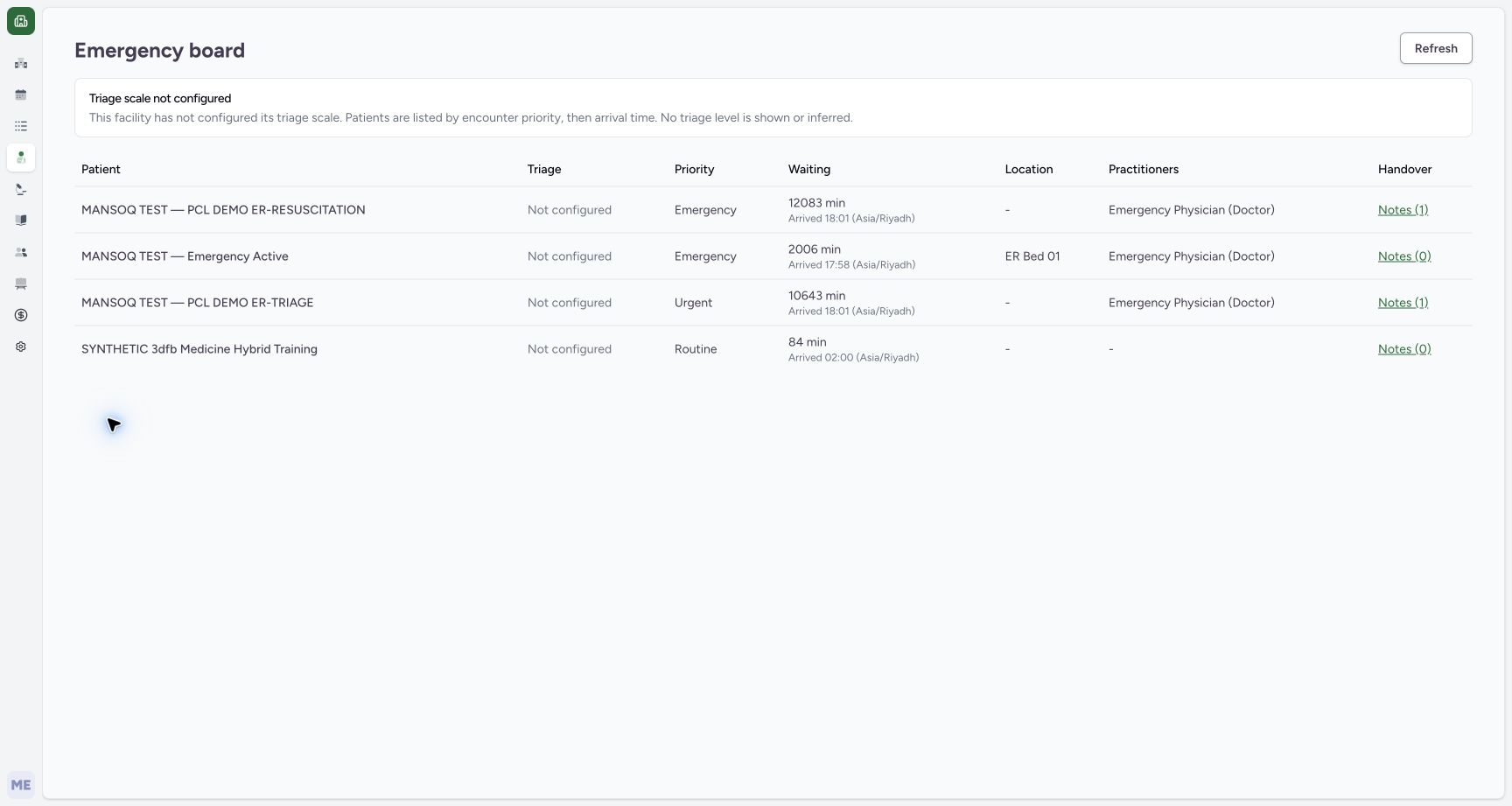Select the MANSOQ TEST Emergency Active row

(x=773, y=256)
